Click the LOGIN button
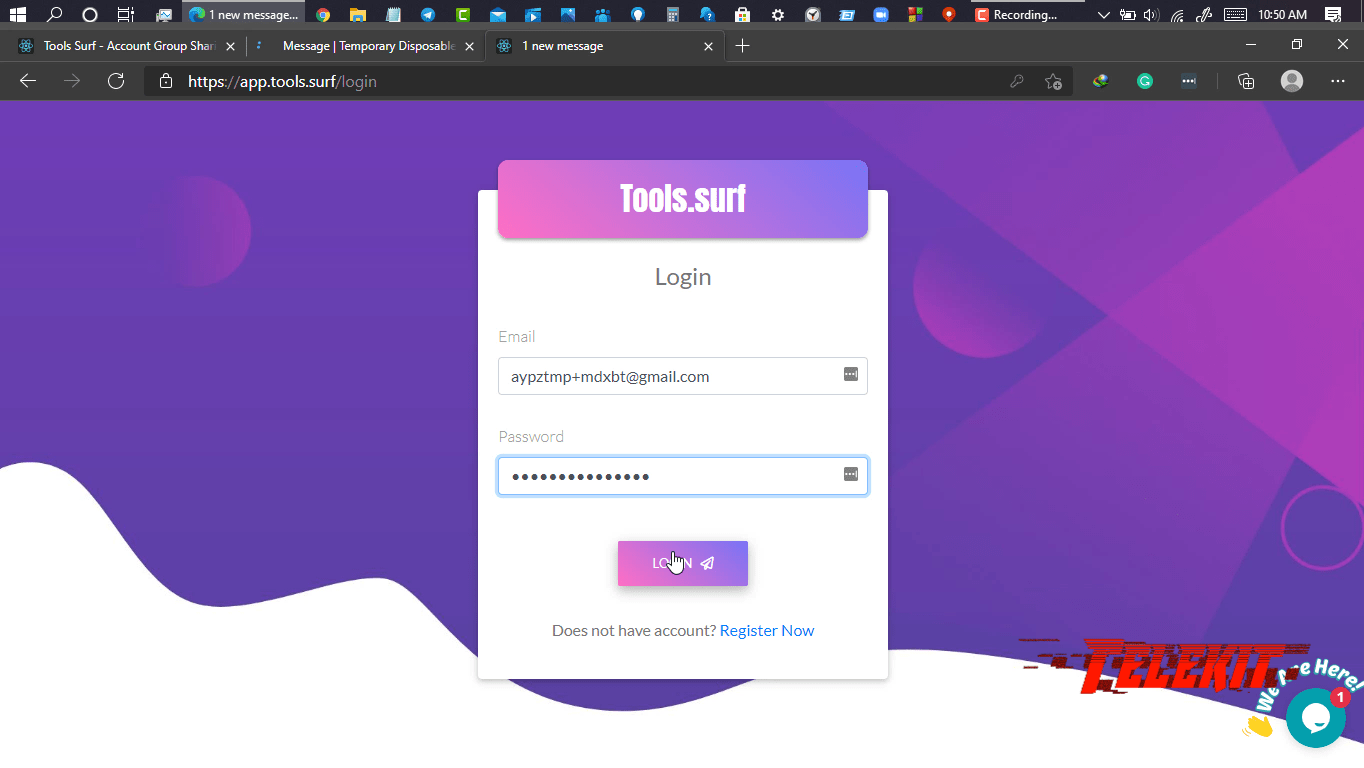 pos(682,563)
